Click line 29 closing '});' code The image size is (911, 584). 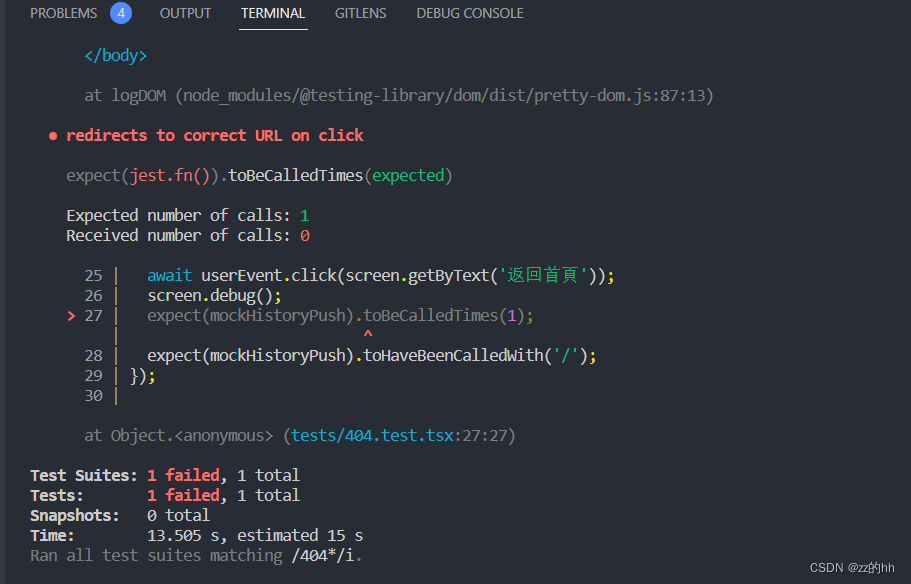142,376
